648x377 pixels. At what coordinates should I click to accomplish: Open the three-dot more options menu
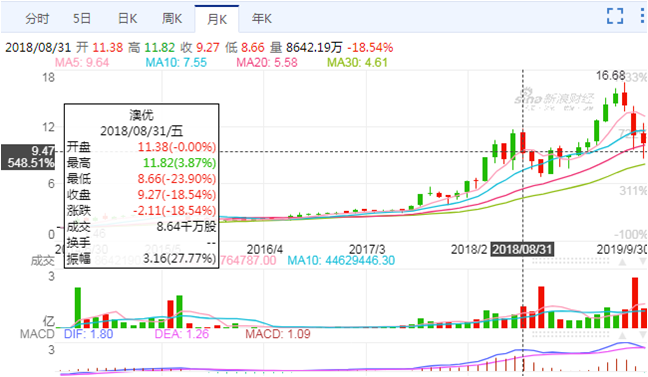point(642,16)
